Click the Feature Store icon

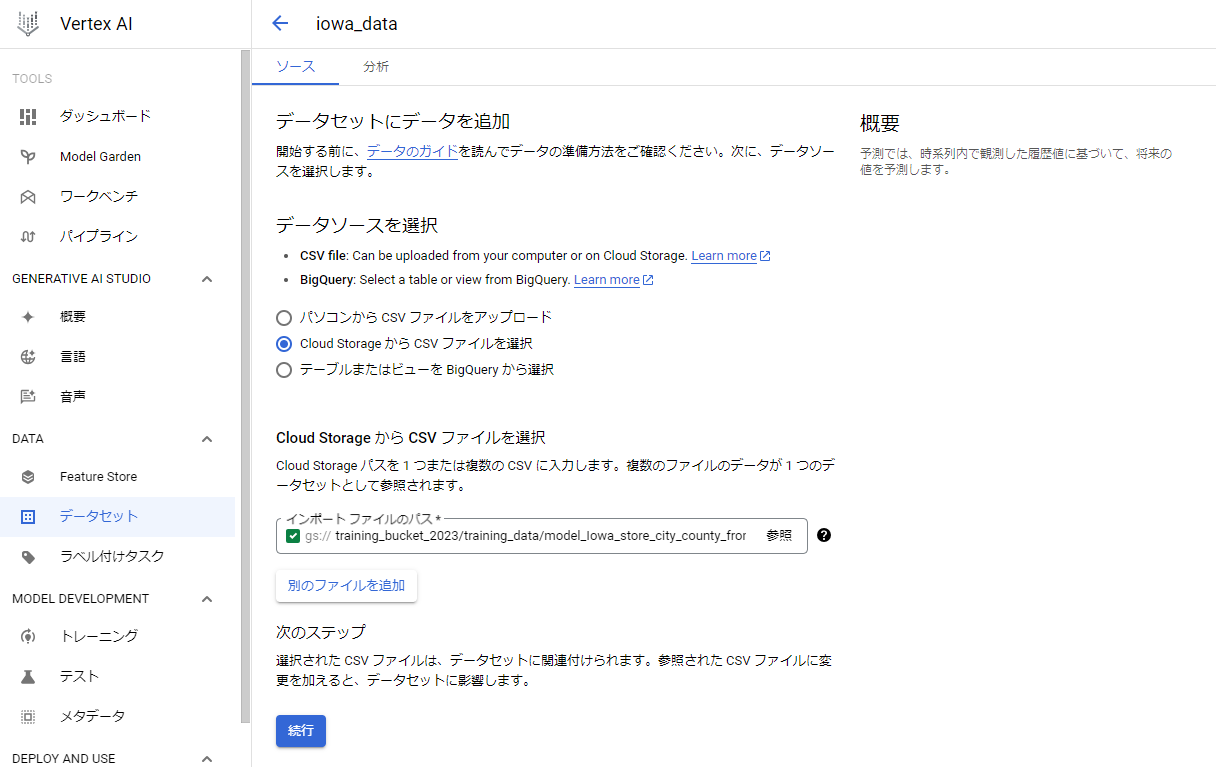click(x=28, y=476)
